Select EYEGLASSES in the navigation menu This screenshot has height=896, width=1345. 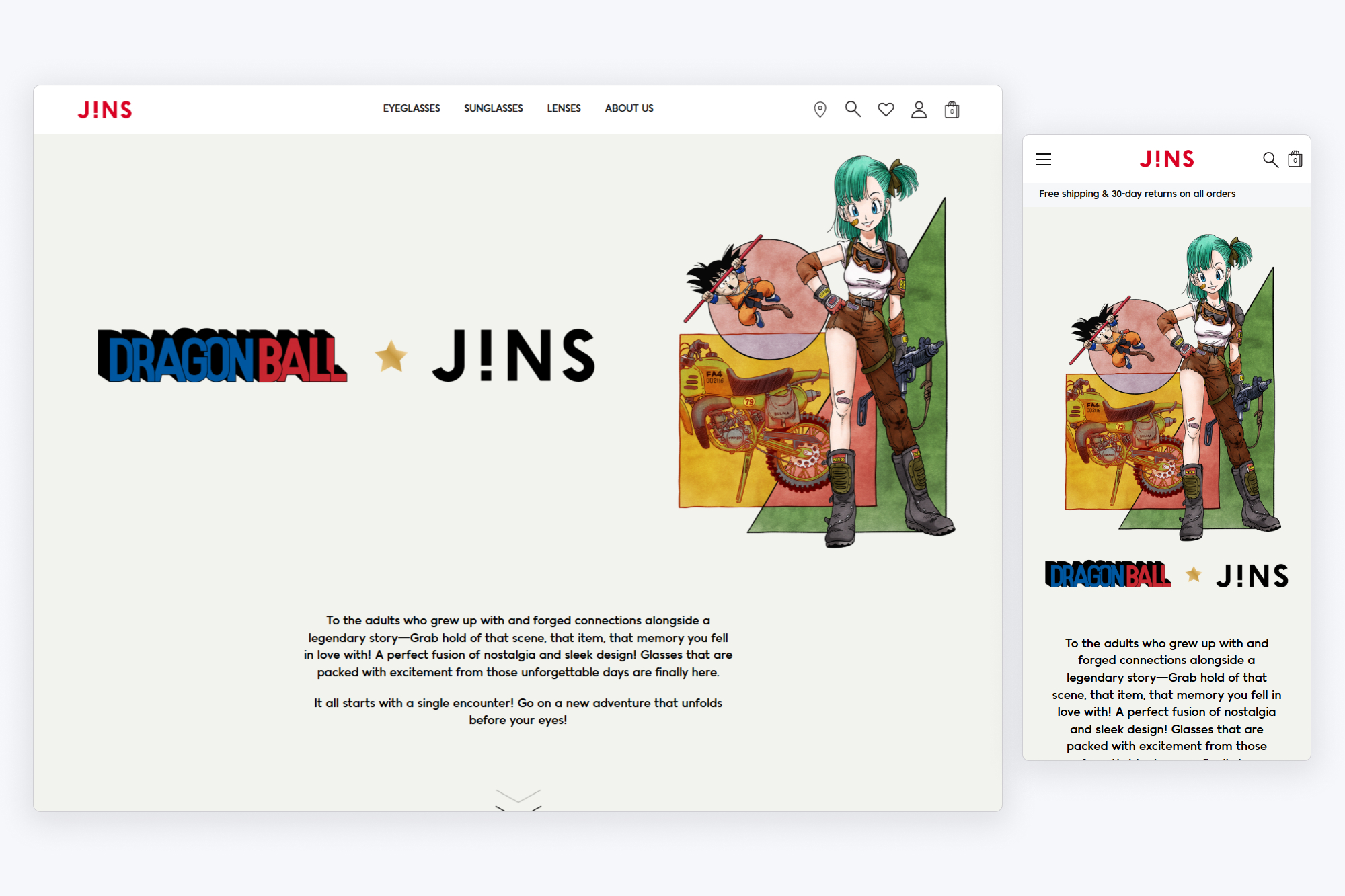[411, 108]
